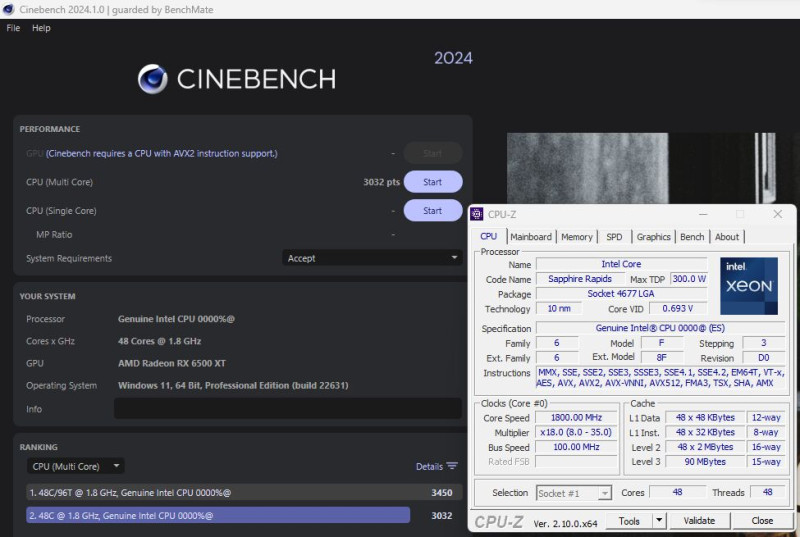Click the 10 nm technology value
The image size is (800, 537).
[x=559, y=309]
